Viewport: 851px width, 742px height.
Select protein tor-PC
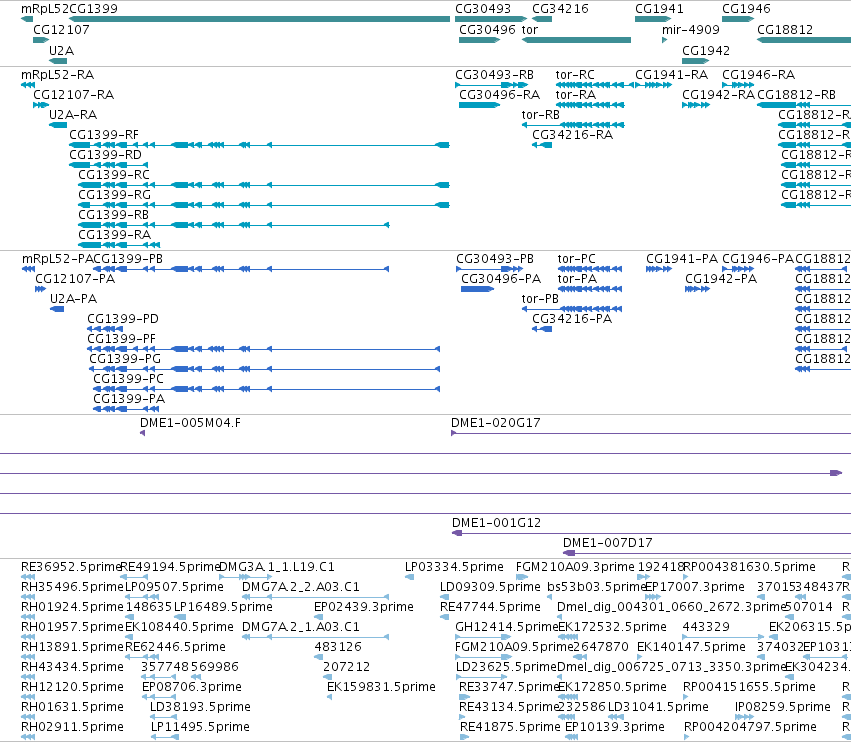tap(576, 259)
